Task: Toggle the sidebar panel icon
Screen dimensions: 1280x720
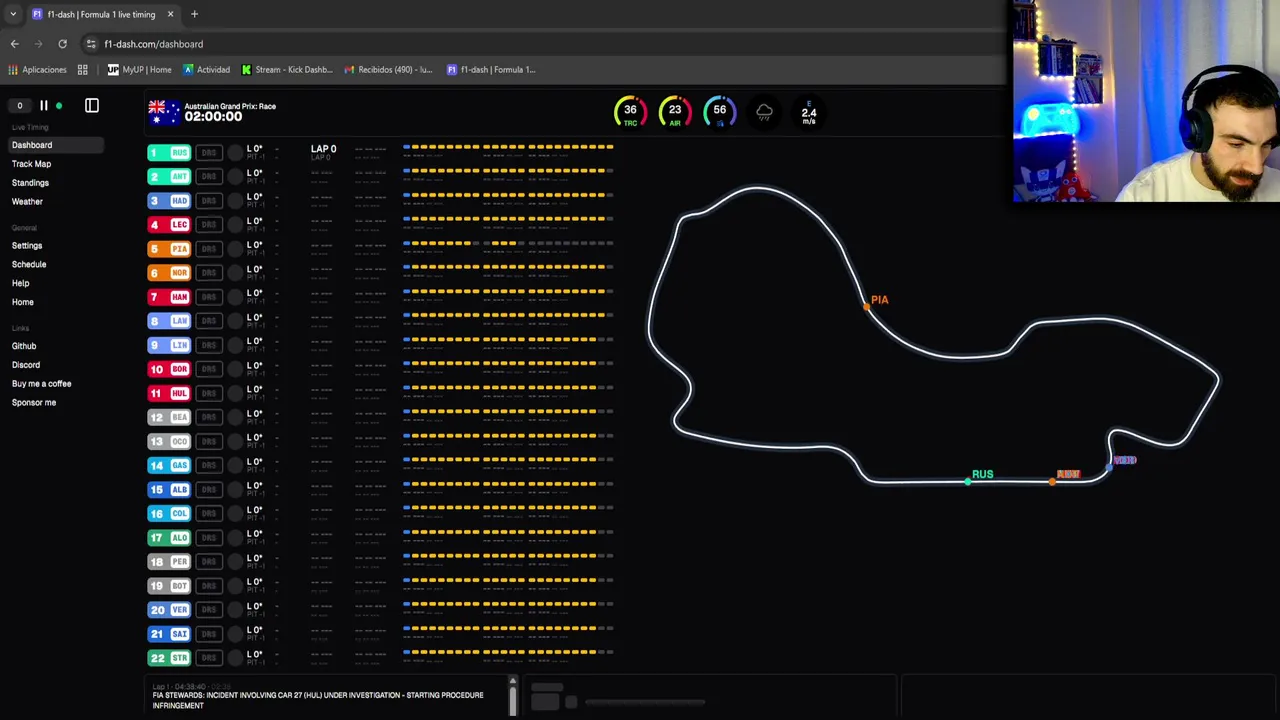Action: click(92, 105)
